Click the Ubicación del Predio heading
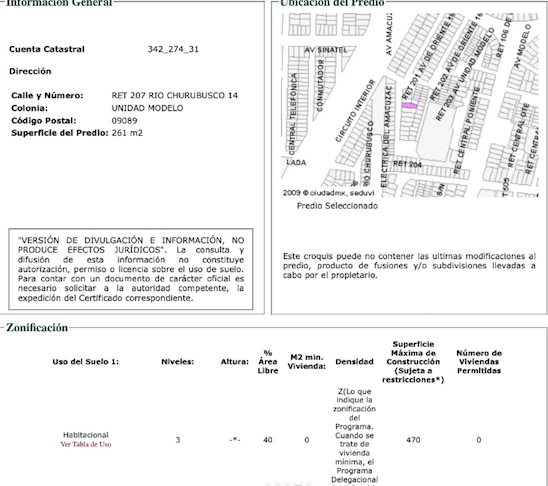Screen dimensions: 548x486 [332, 3]
